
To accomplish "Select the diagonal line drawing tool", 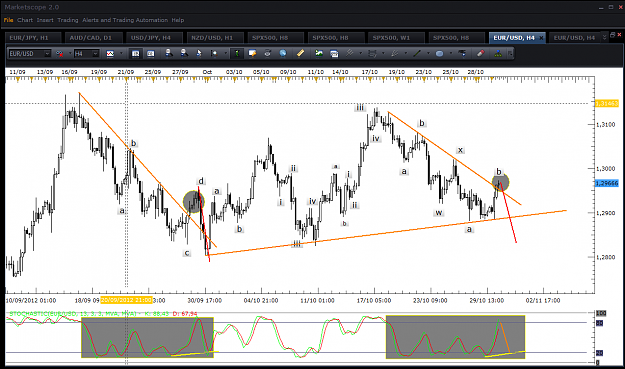I will pos(417,53).
